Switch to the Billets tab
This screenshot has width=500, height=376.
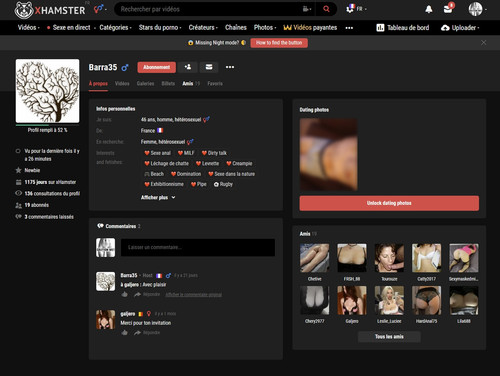pyautogui.click(x=168, y=84)
